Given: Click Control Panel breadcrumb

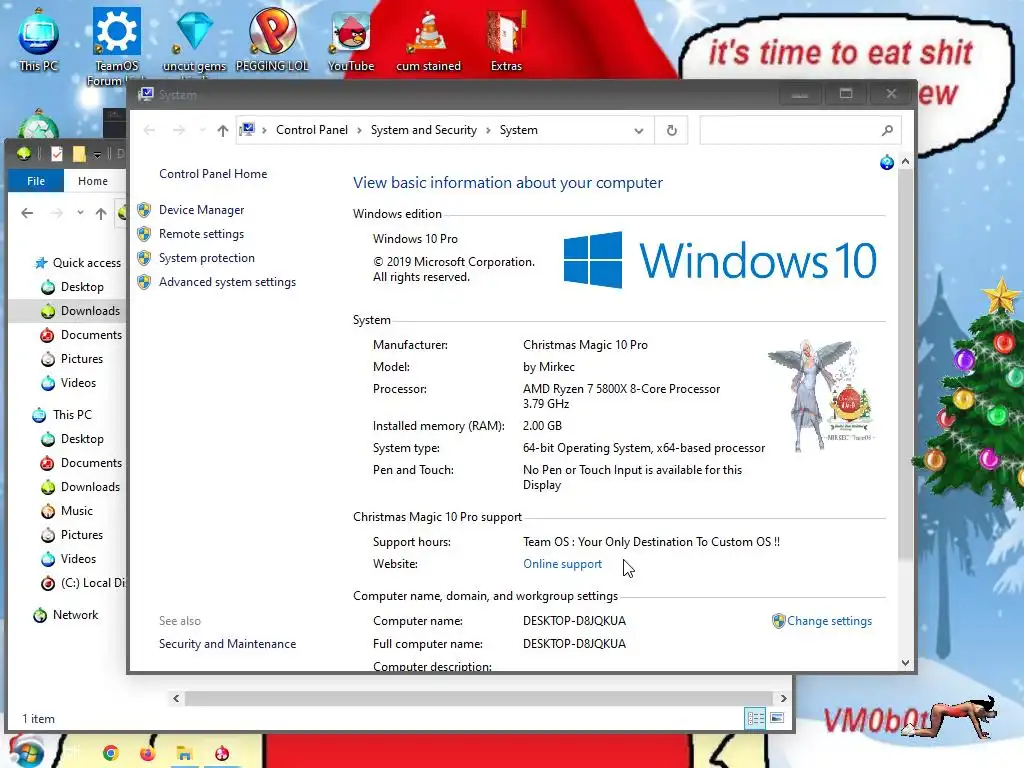Looking at the screenshot, I should (312, 130).
